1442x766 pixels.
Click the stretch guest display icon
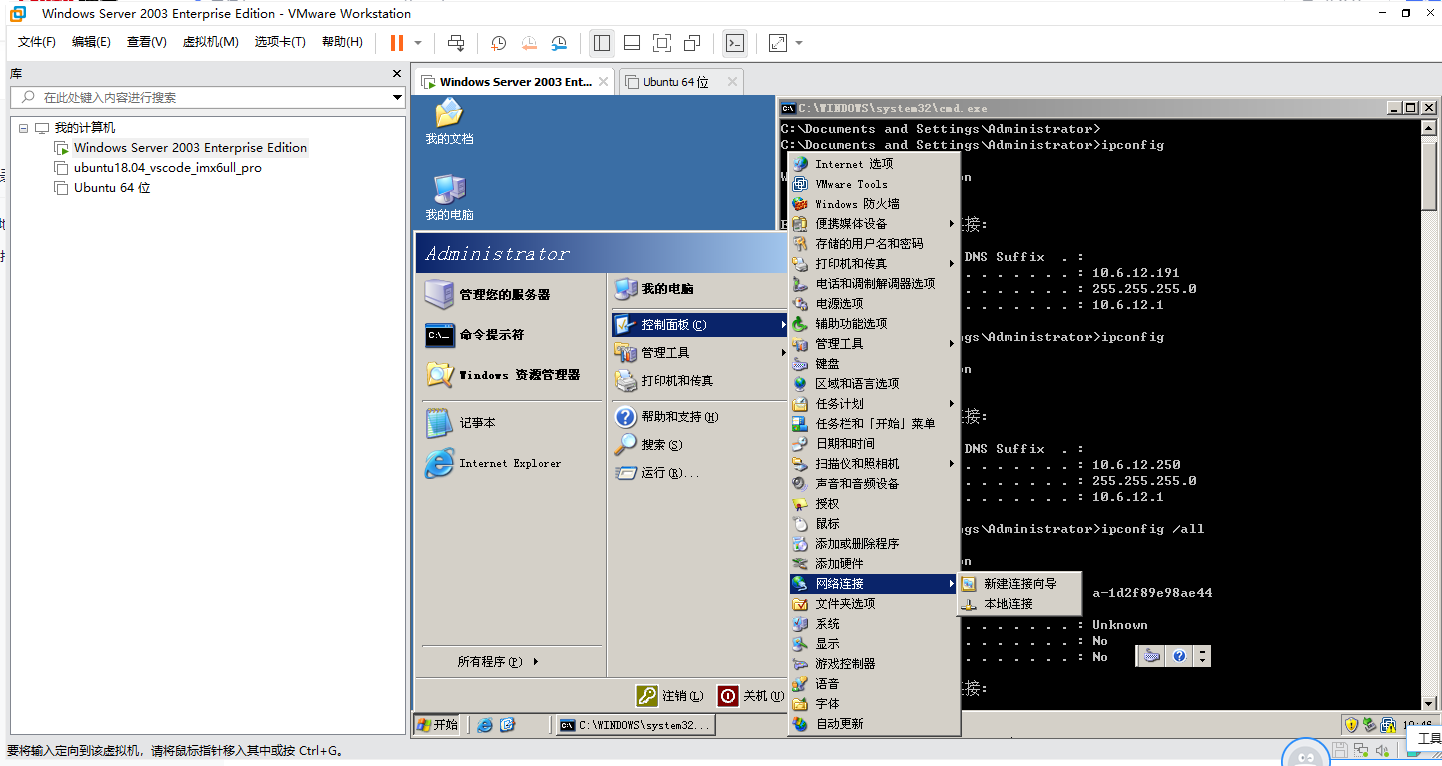pos(777,43)
